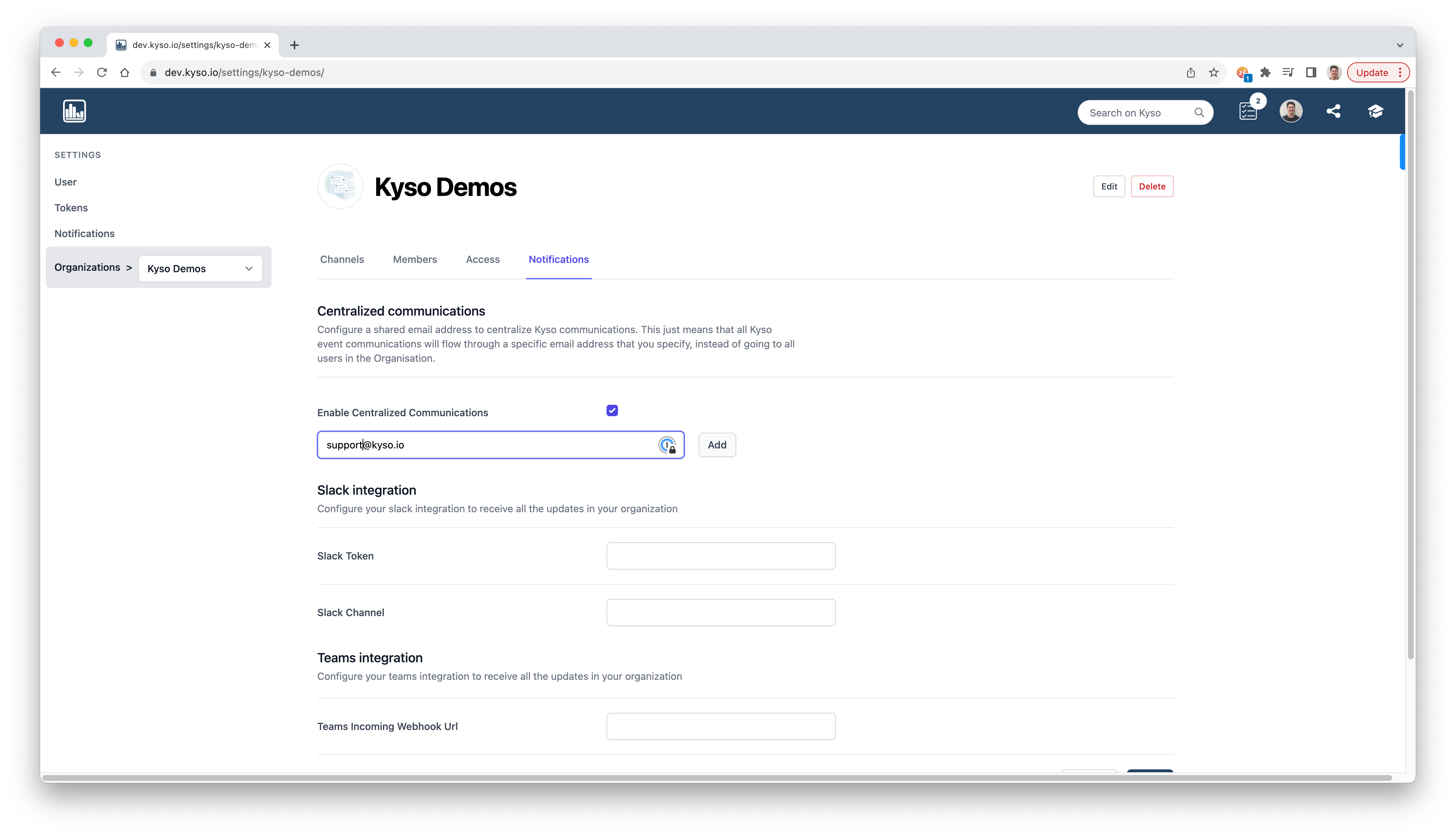Viewport: 1456px width, 836px height.
Task: Open the graduation cap learning icon
Action: click(1376, 111)
